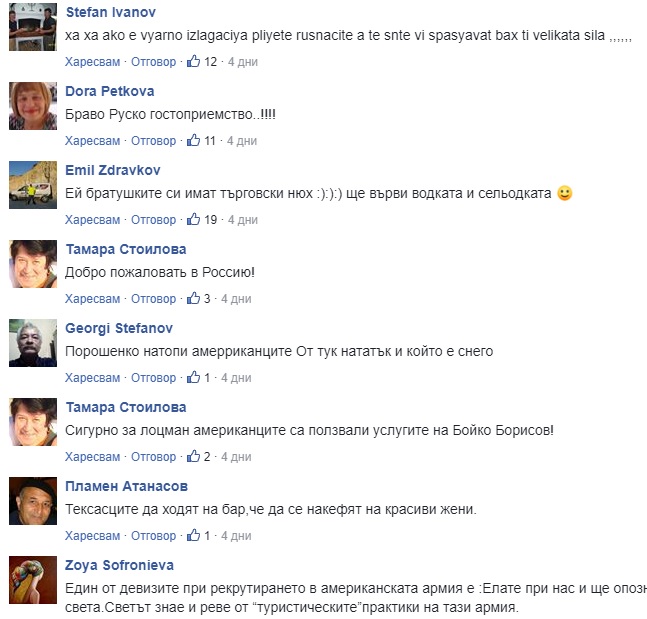Click the 4 дни timestamp on Stefan Ivanov's comment

243,62
